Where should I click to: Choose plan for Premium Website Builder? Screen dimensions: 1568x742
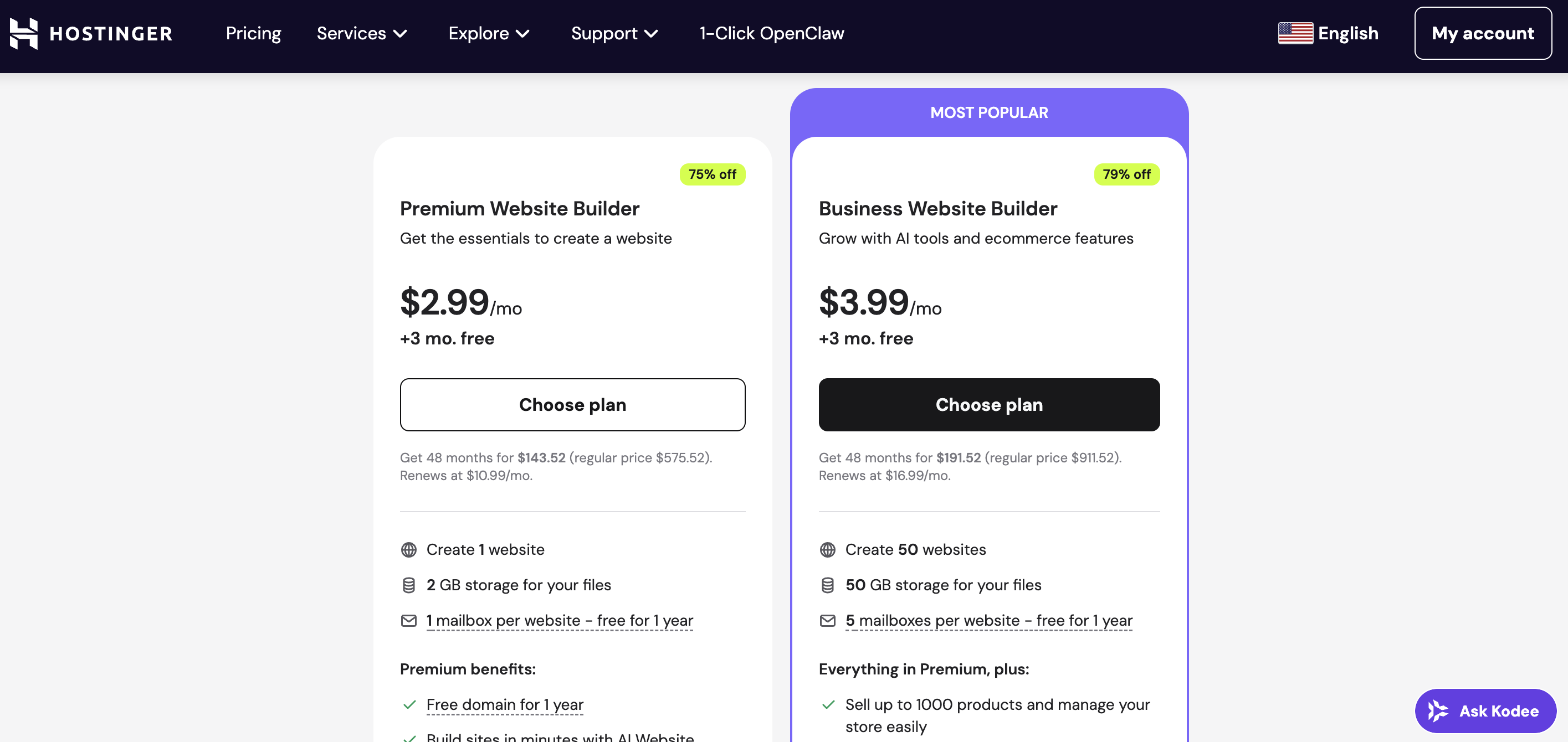pyautogui.click(x=572, y=404)
